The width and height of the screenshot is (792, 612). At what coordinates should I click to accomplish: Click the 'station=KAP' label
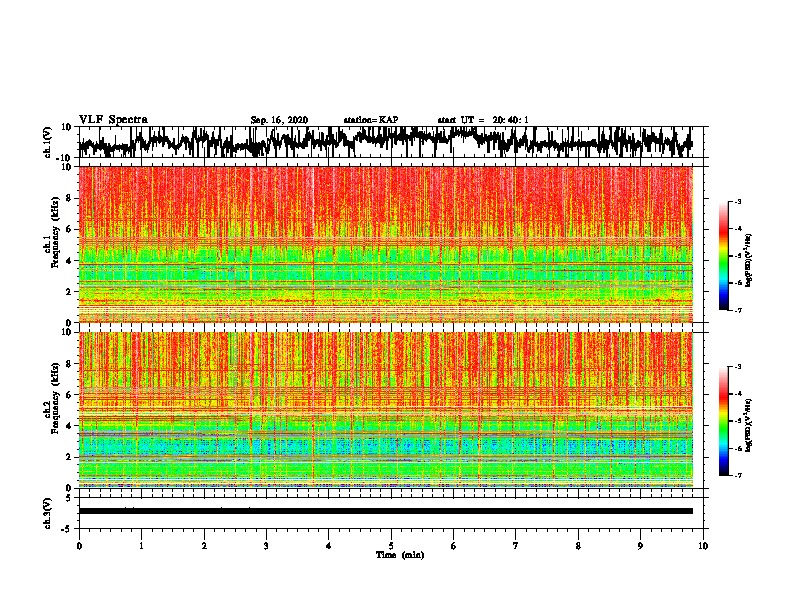pos(371,120)
